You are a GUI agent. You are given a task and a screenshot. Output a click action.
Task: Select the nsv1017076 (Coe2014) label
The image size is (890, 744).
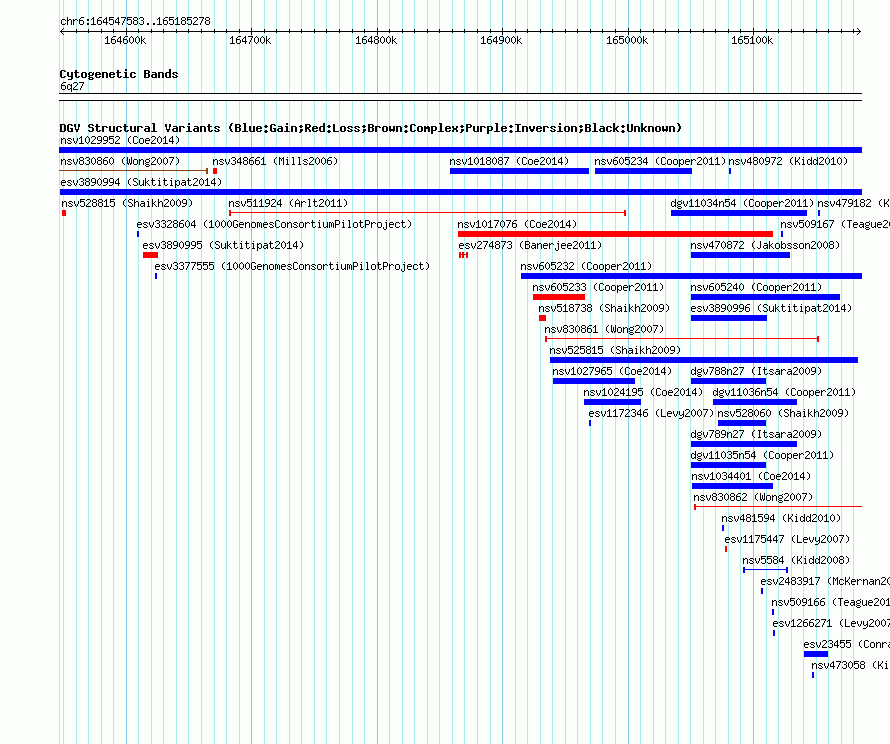pyautogui.click(x=517, y=224)
